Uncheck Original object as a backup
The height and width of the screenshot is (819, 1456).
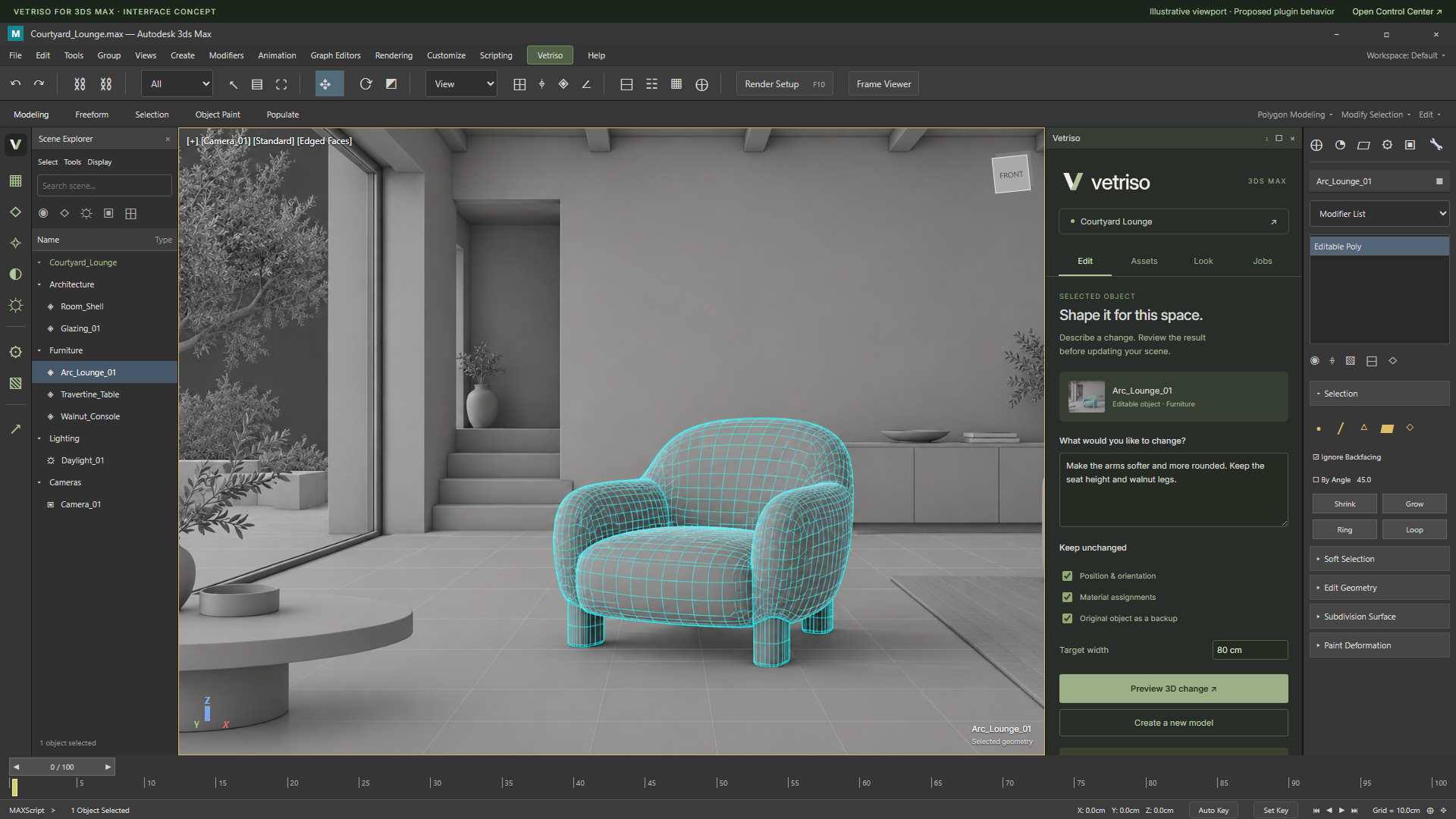point(1067,619)
